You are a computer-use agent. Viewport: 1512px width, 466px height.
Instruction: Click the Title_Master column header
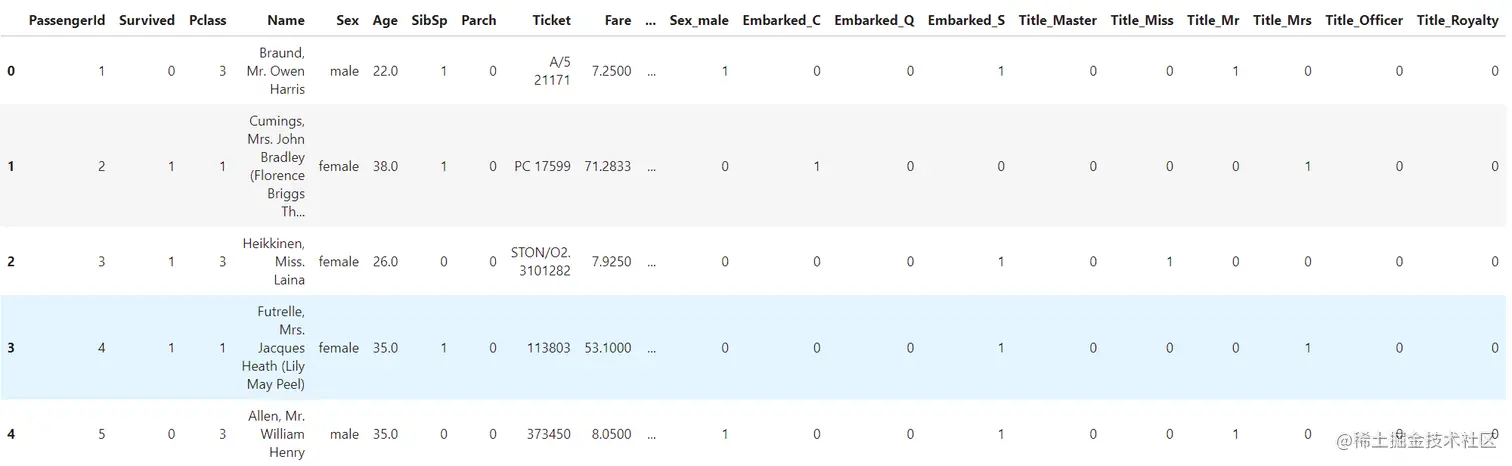(1057, 20)
